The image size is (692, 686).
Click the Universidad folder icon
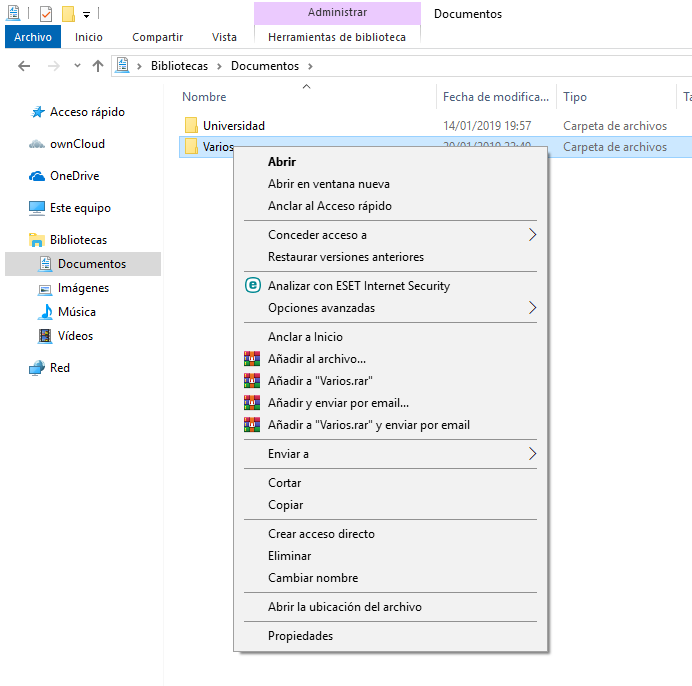(x=191, y=126)
